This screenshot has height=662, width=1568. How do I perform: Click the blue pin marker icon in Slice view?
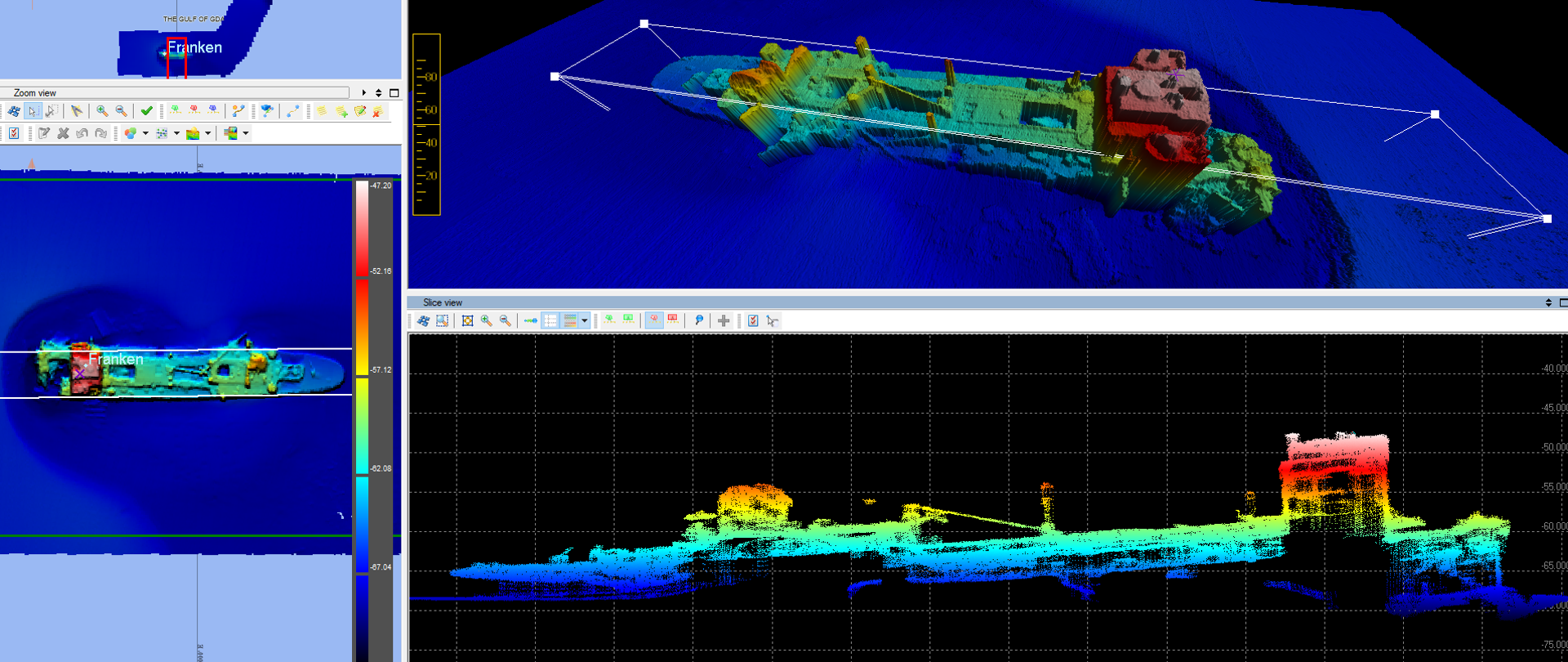699,321
